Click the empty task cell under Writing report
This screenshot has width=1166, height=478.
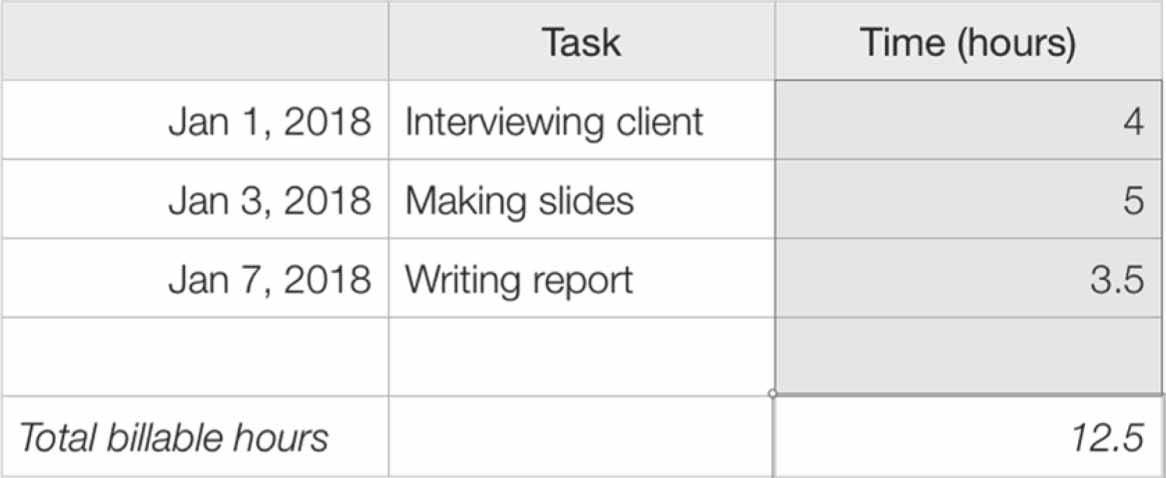pyautogui.click(x=581, y=357)
